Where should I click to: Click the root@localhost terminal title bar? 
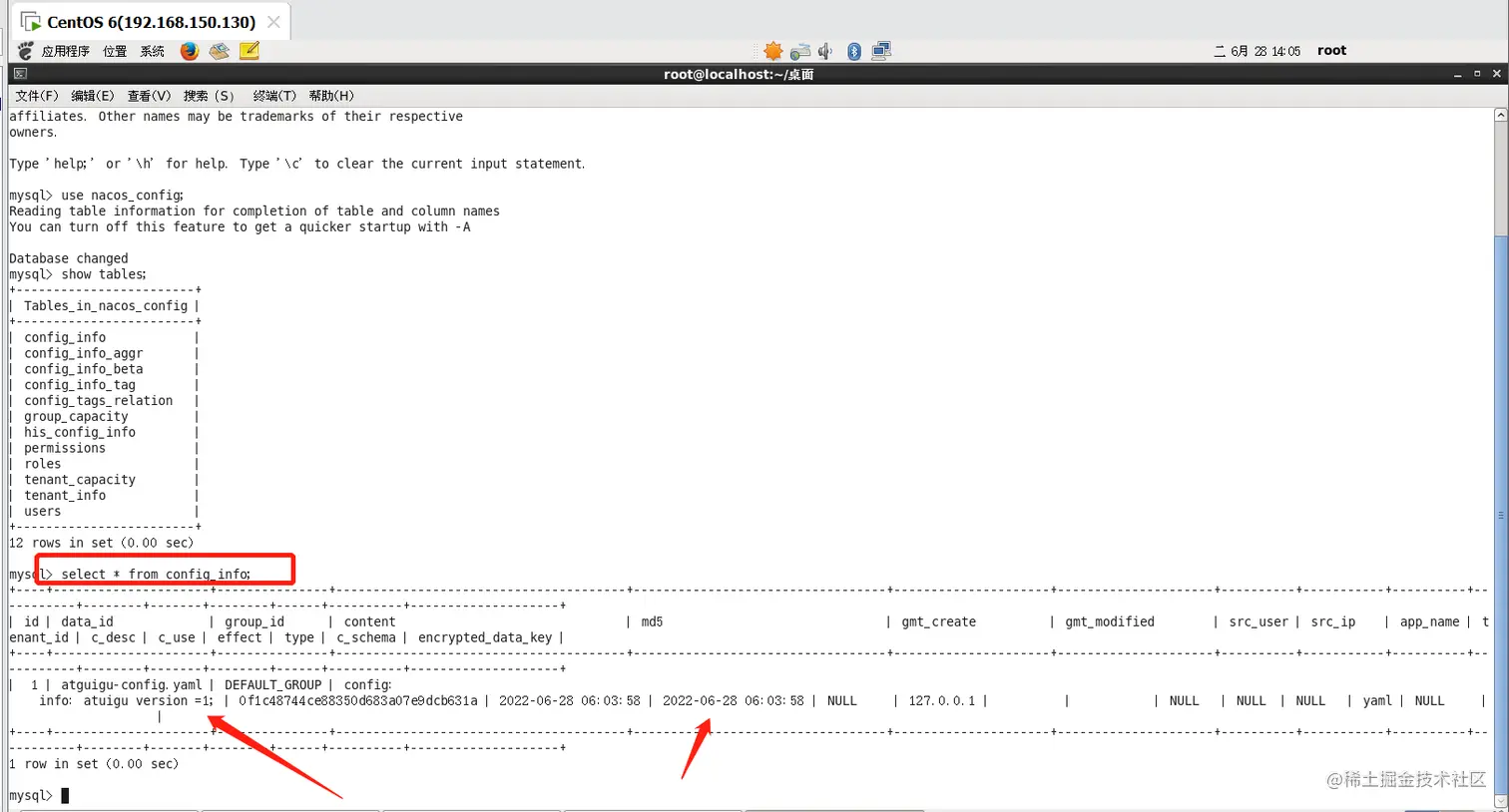[x=739, y=74]
